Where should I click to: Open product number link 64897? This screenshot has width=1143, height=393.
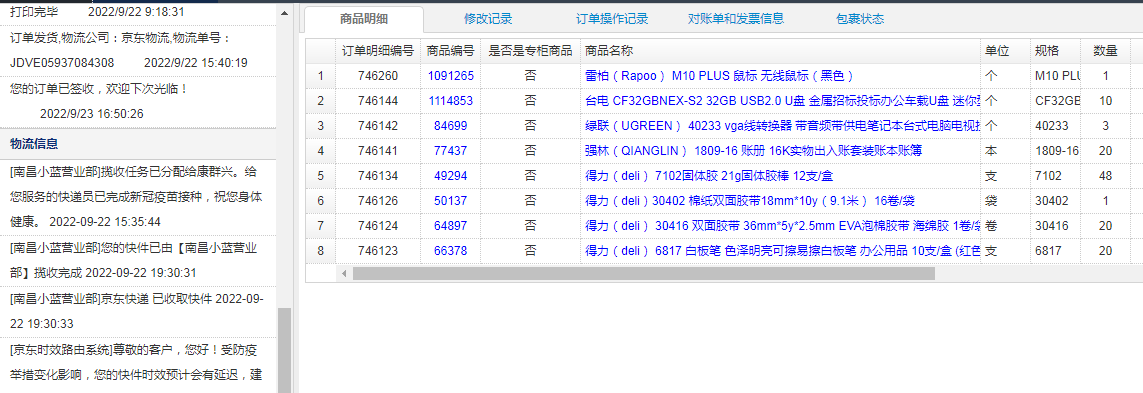450,226
